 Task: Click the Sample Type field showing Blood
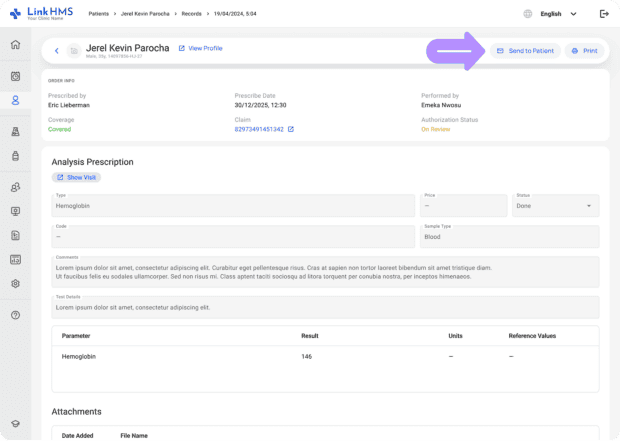click(510, 237)
